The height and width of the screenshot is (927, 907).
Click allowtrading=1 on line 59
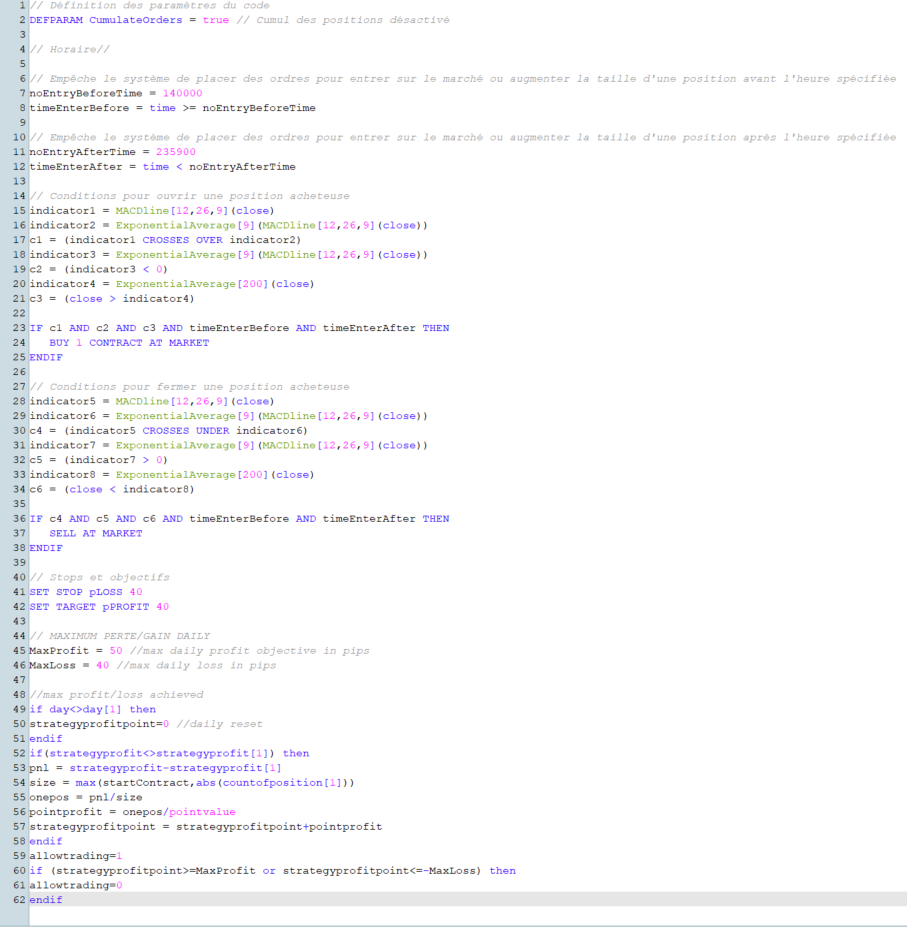coord(76,856)
